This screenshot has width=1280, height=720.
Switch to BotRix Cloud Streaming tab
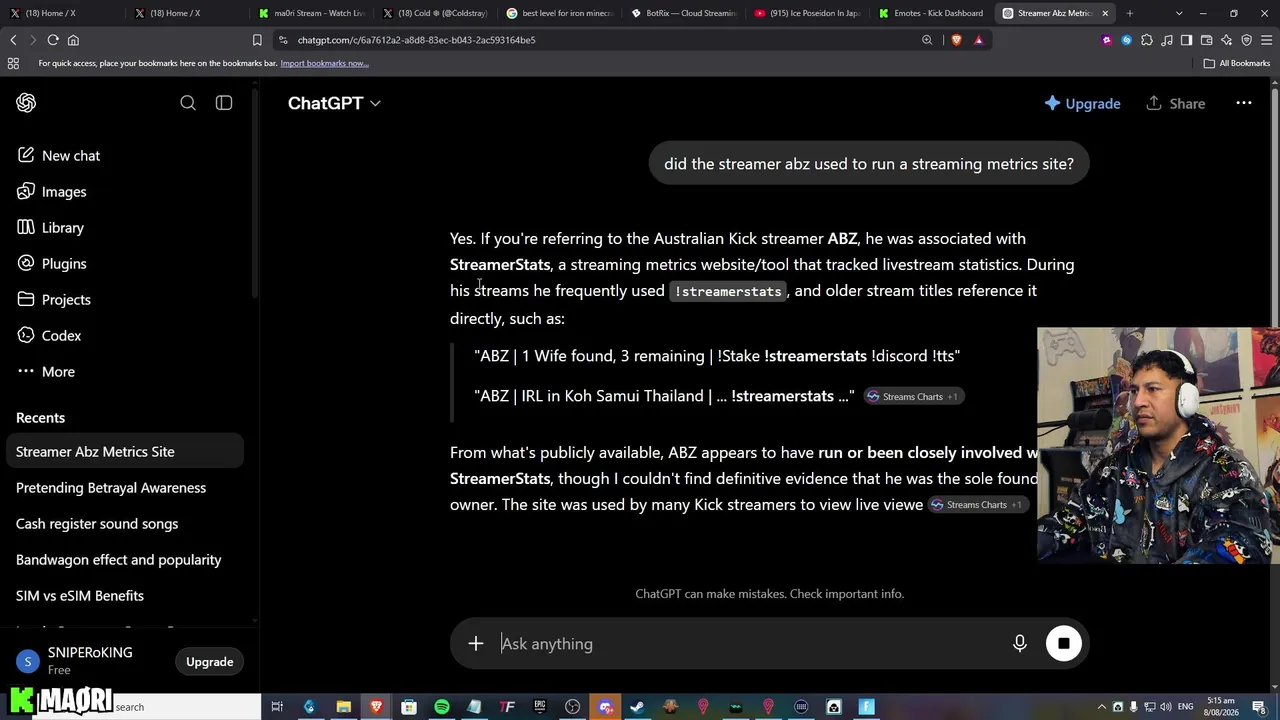point(683,13)
